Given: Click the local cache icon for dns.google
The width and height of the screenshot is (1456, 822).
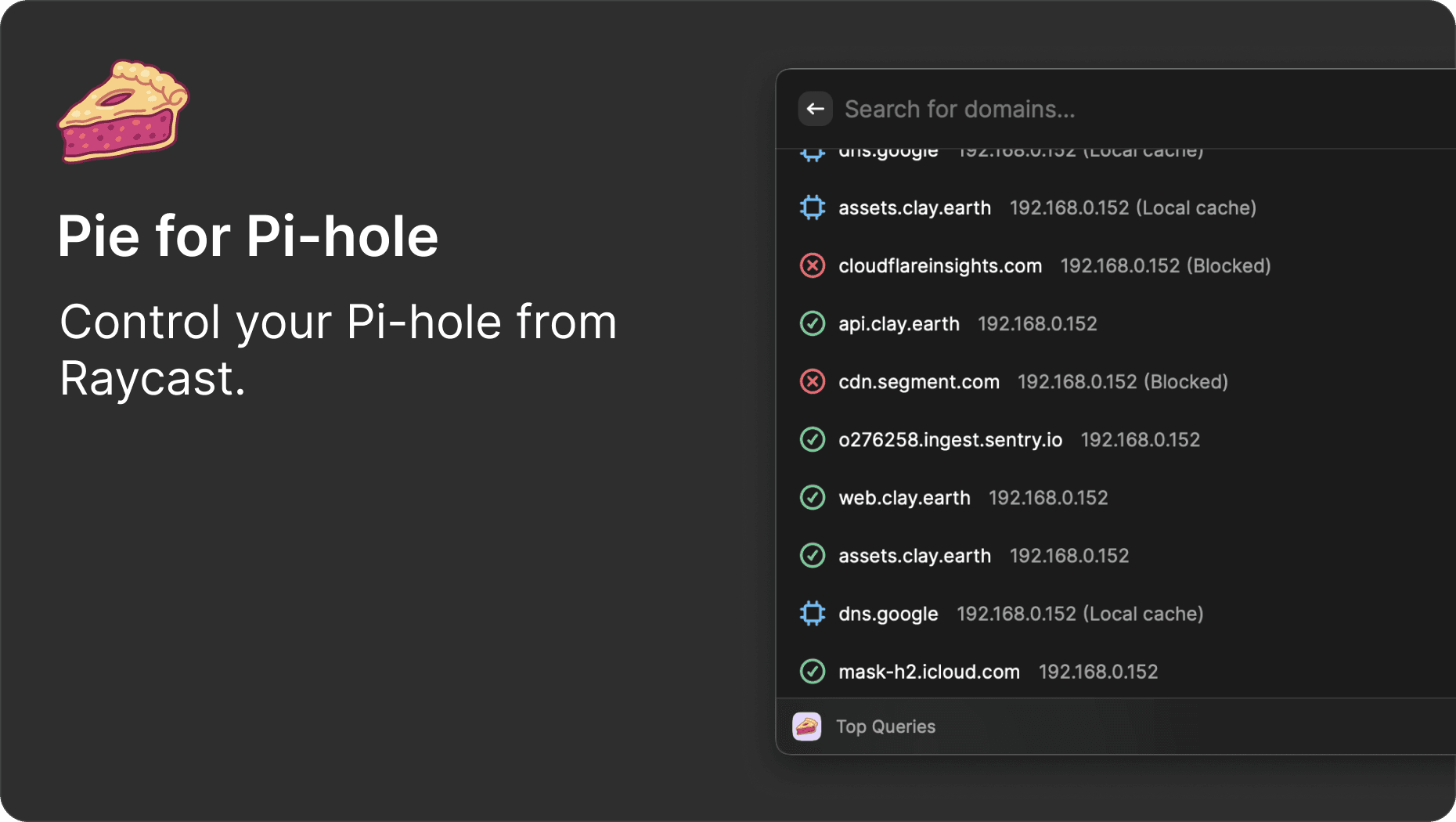Looking at the screenshot, I should pos(813,613).
